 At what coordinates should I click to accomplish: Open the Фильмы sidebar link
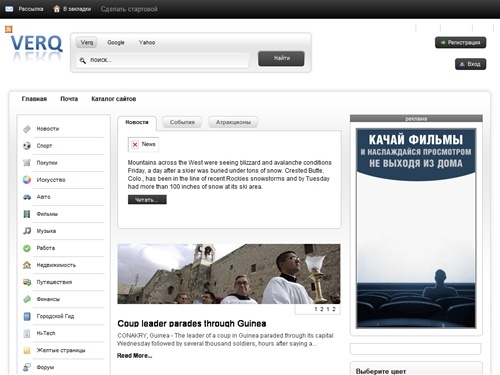pos(47,214)
